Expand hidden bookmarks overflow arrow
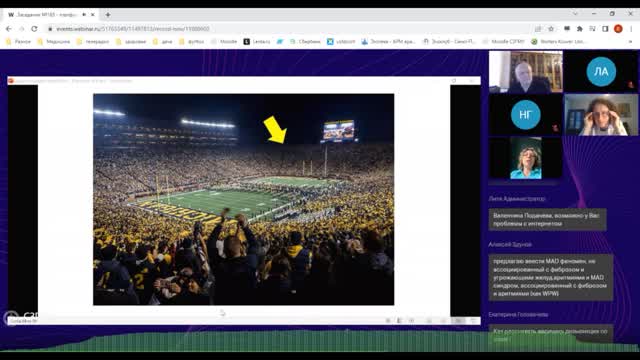Viewport: 640px width, 360px height. click(630, 41)
